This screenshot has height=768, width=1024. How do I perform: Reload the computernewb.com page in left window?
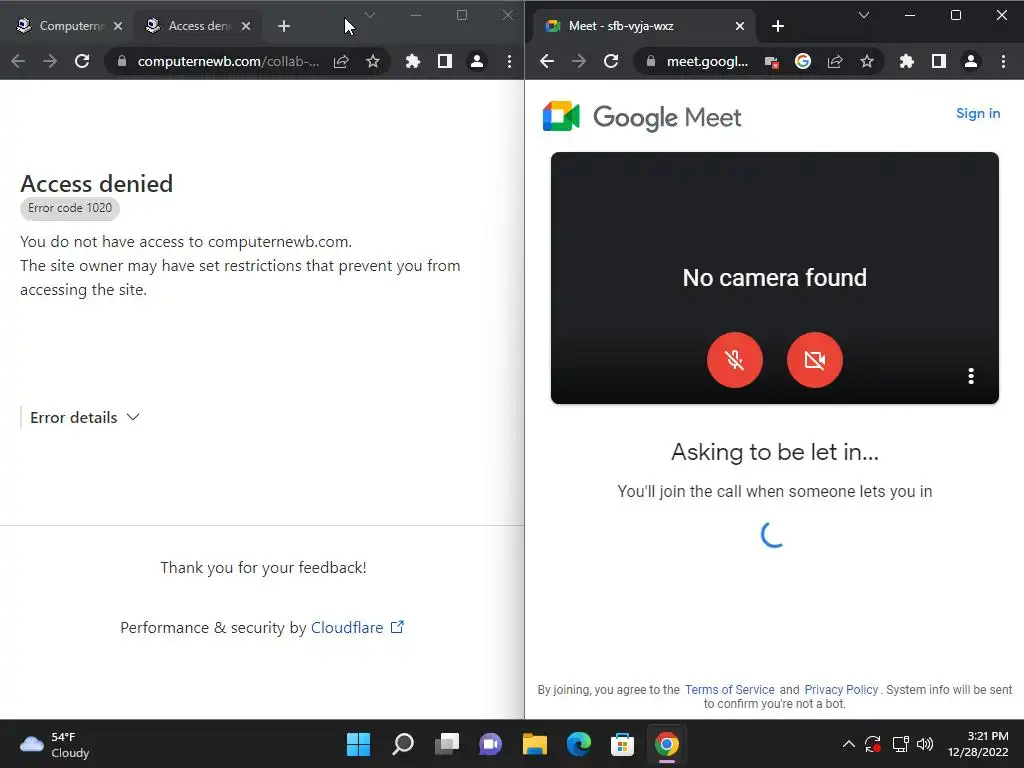tap(82, 61)
